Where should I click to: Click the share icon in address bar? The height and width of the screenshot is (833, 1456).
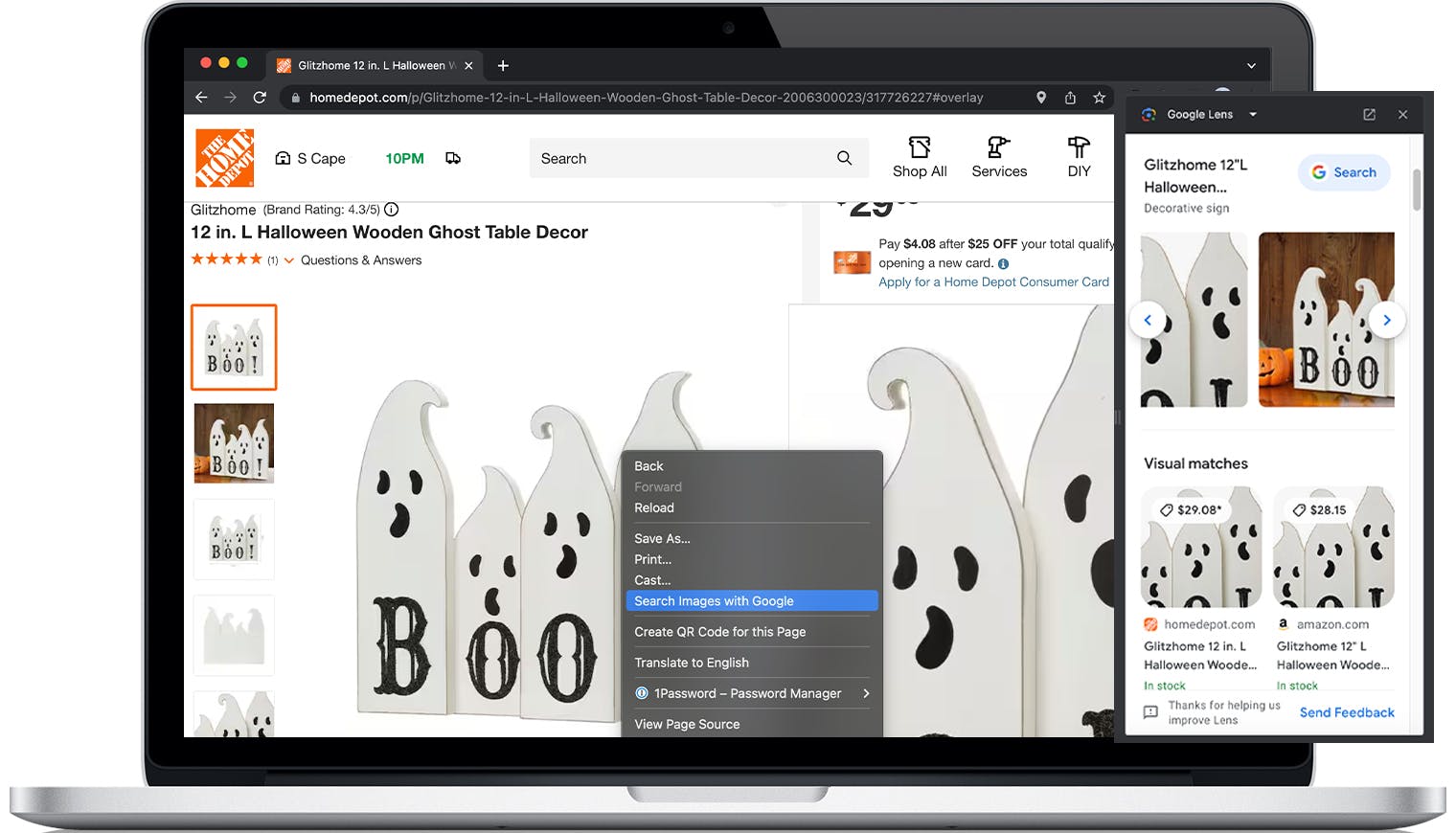coord(1070,98)
